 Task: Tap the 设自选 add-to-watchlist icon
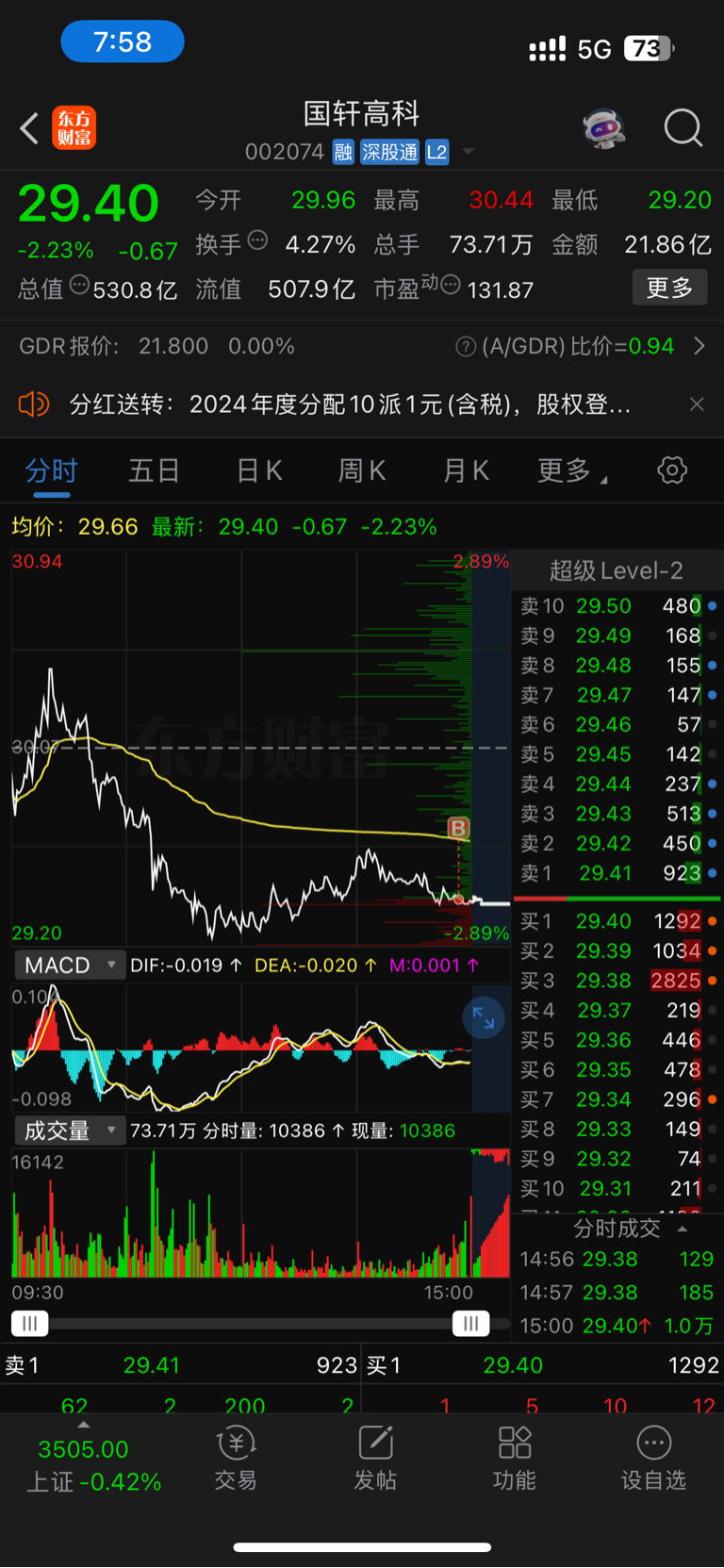click(653, 1458)
